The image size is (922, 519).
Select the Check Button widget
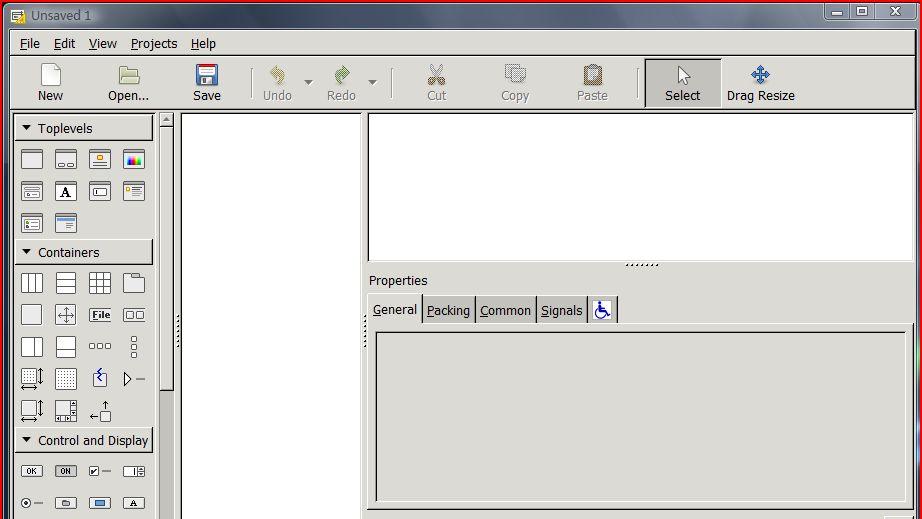pos(100,471)
